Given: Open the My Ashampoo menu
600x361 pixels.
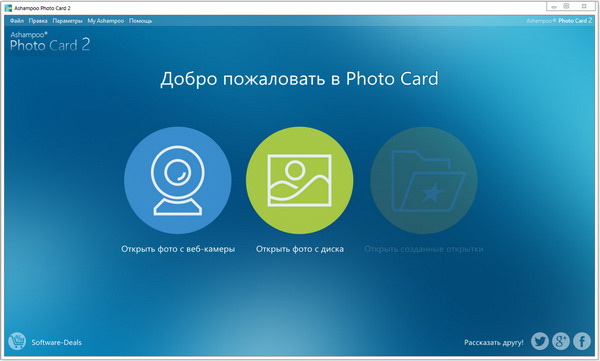Looking at the screenshot, I should click(x=106, y=21).
